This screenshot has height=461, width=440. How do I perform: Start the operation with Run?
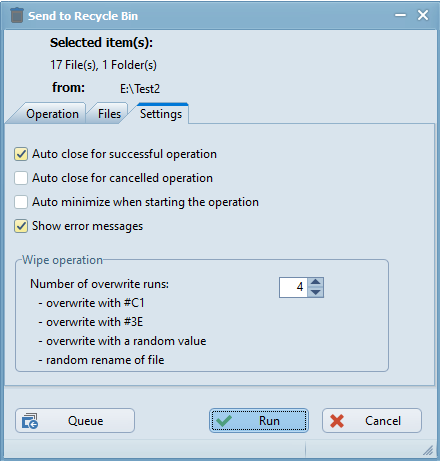point(259,421)
